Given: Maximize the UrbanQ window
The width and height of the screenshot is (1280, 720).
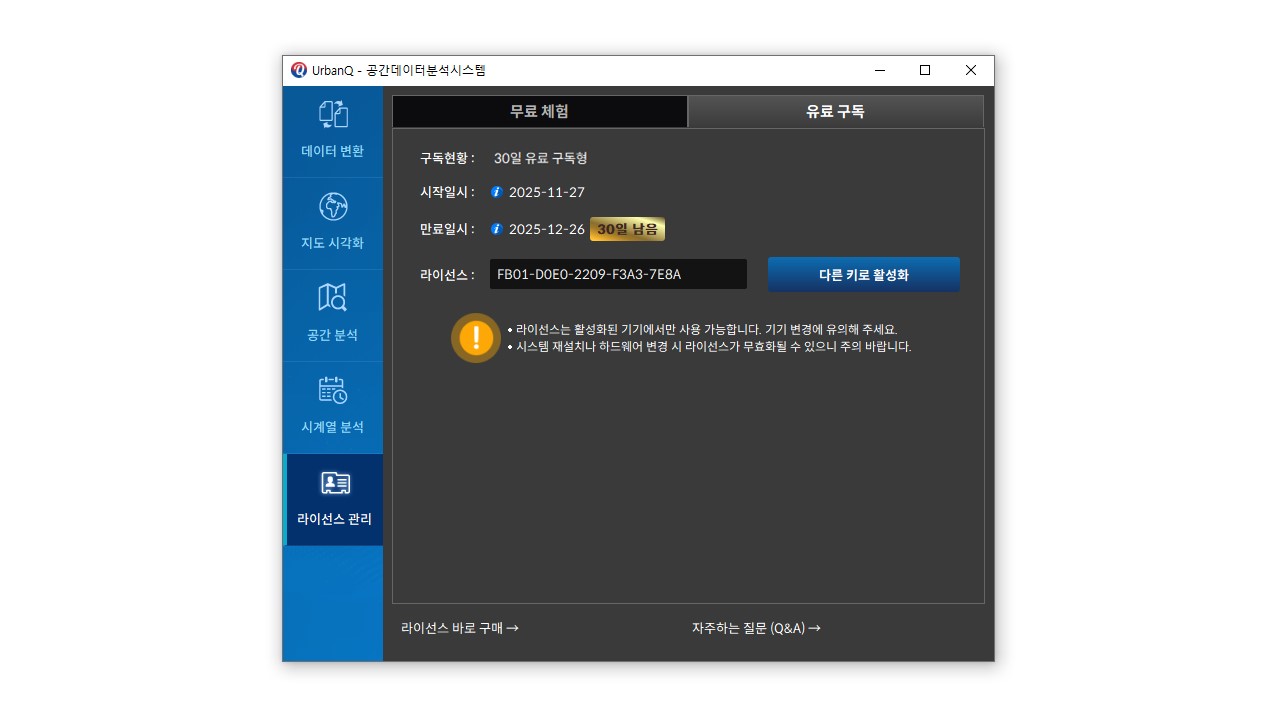Looking at the screenshot, I should [x=925, y=70].
